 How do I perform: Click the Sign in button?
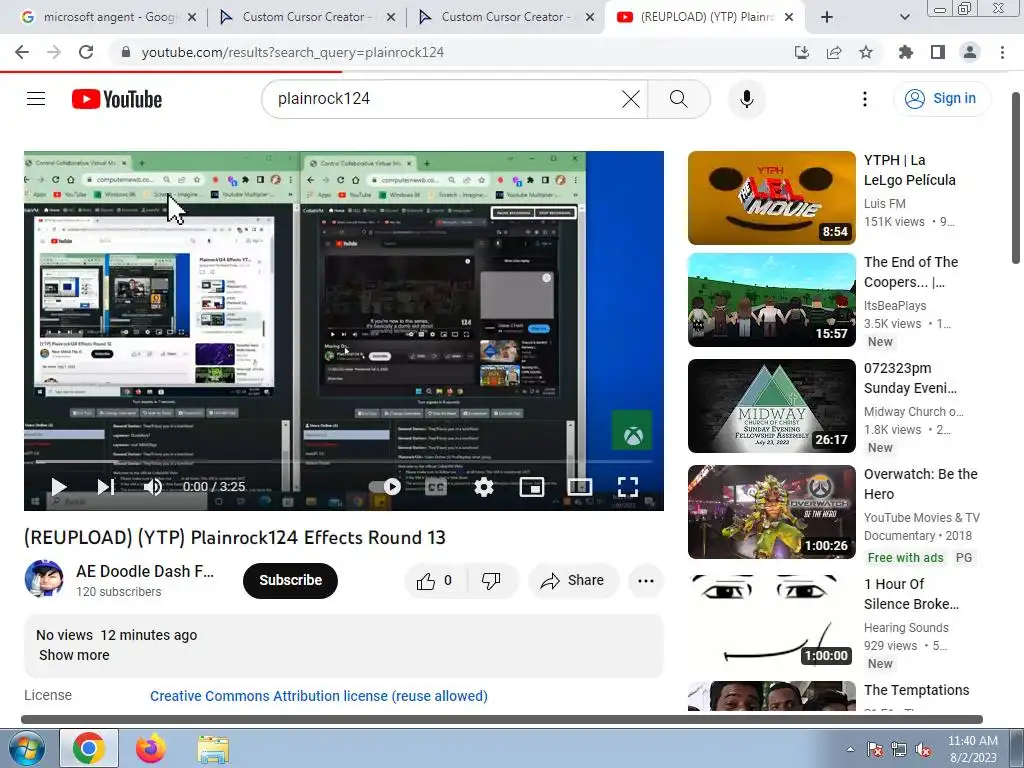(x=941, y=99)
